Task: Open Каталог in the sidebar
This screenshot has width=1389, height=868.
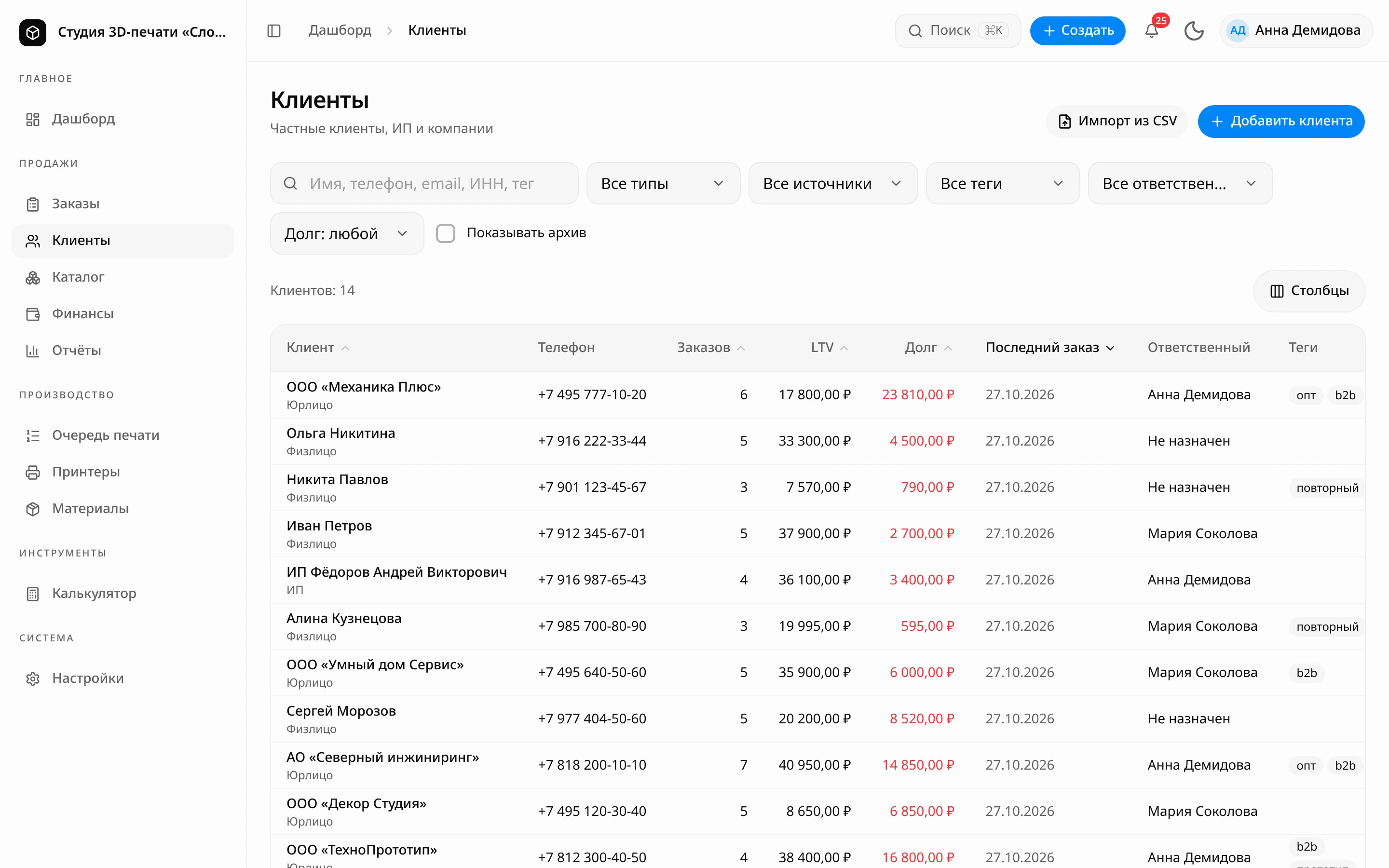Action: 123,277
